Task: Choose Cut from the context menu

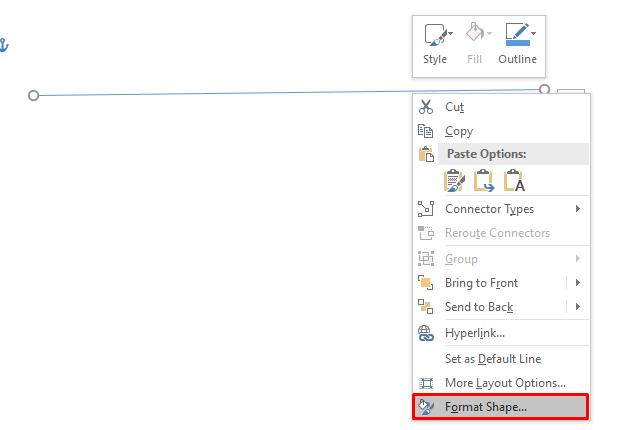Action: click(501, 107)
